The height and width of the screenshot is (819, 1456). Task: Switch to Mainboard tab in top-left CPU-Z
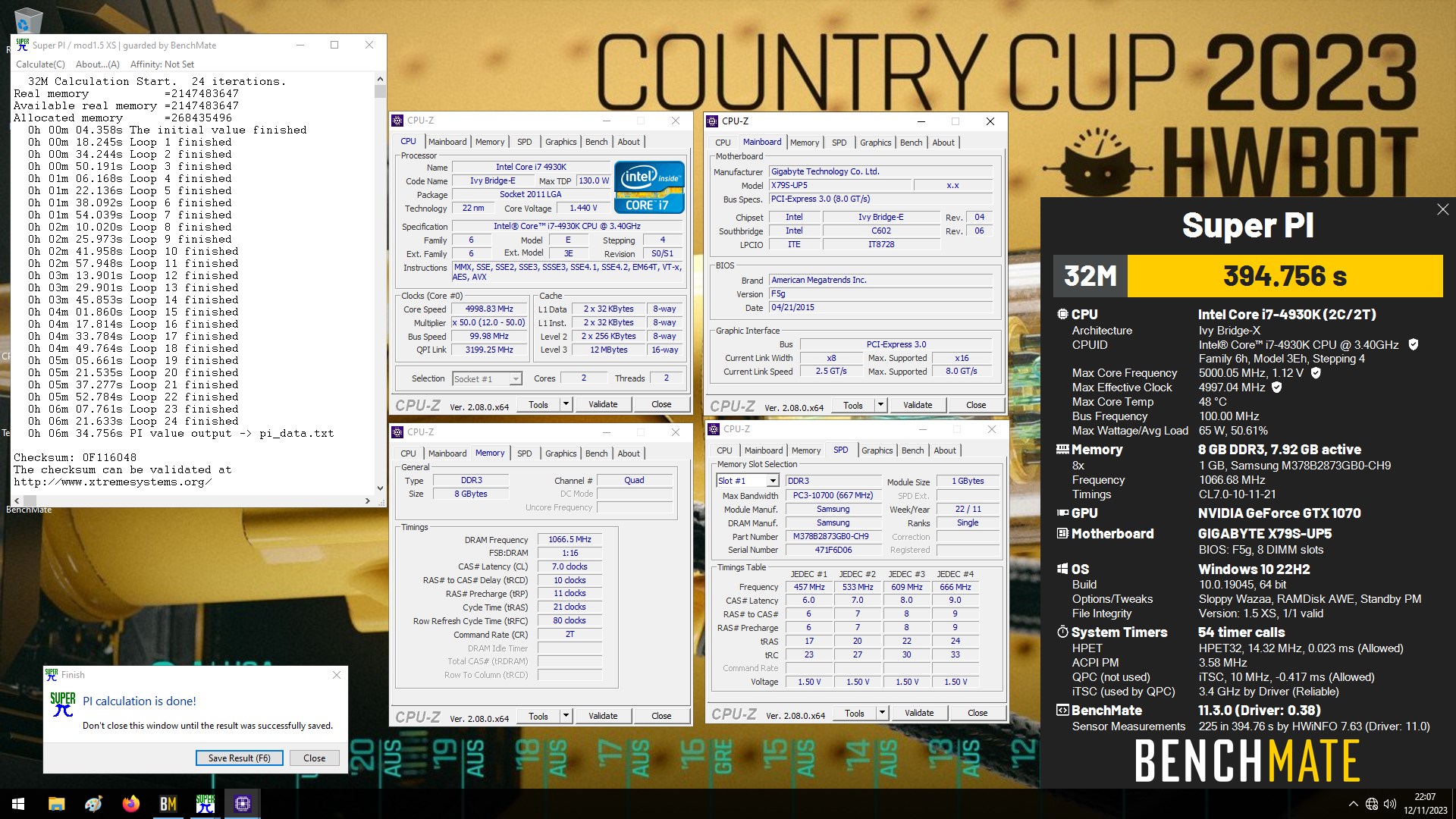[x=447, y=142]
